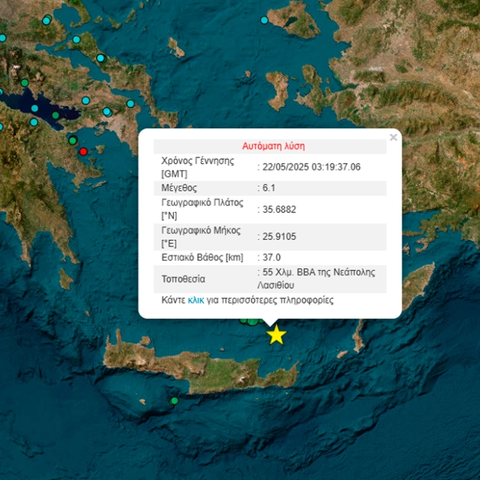The height and width of the screenshot is (480, 480).
Task: Select the 'Τοποθεσία' label
Action: 183,279
